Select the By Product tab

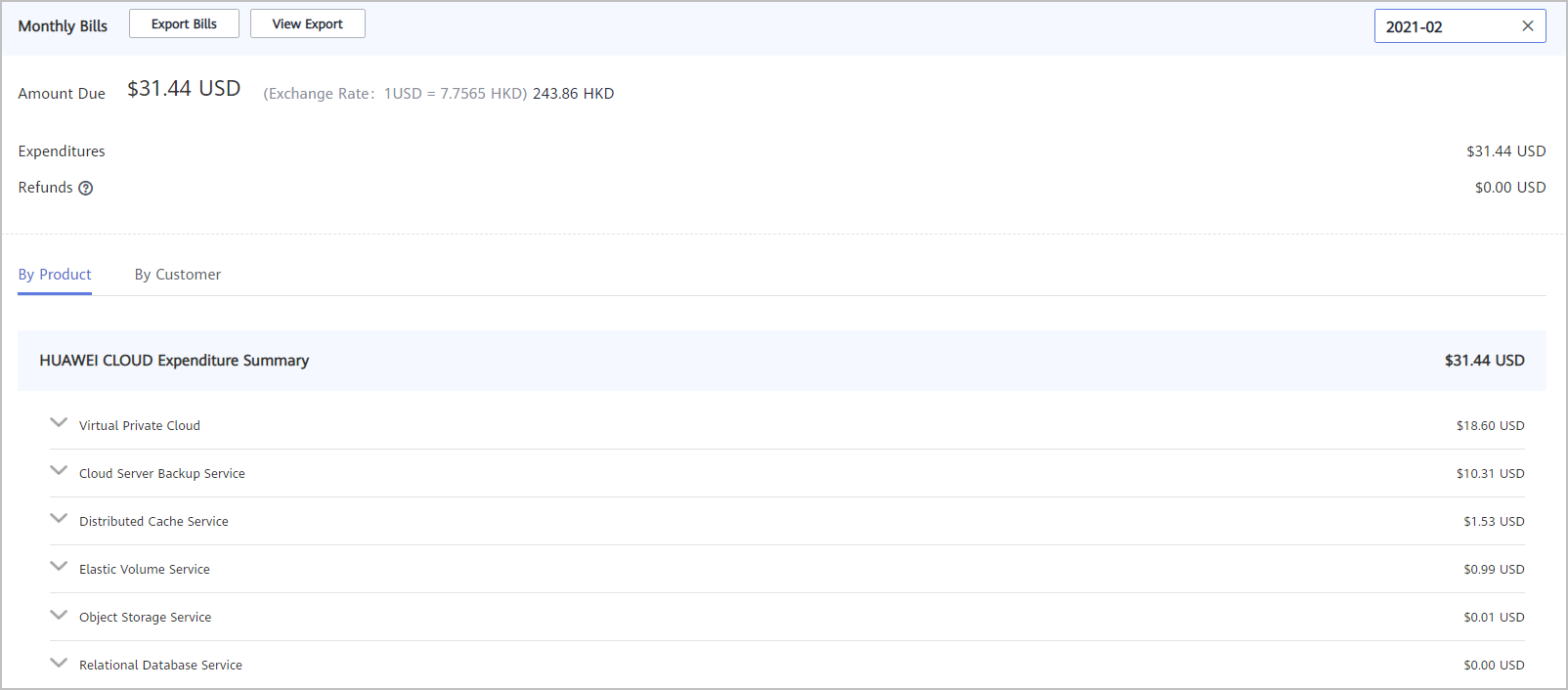coord(55,275)
